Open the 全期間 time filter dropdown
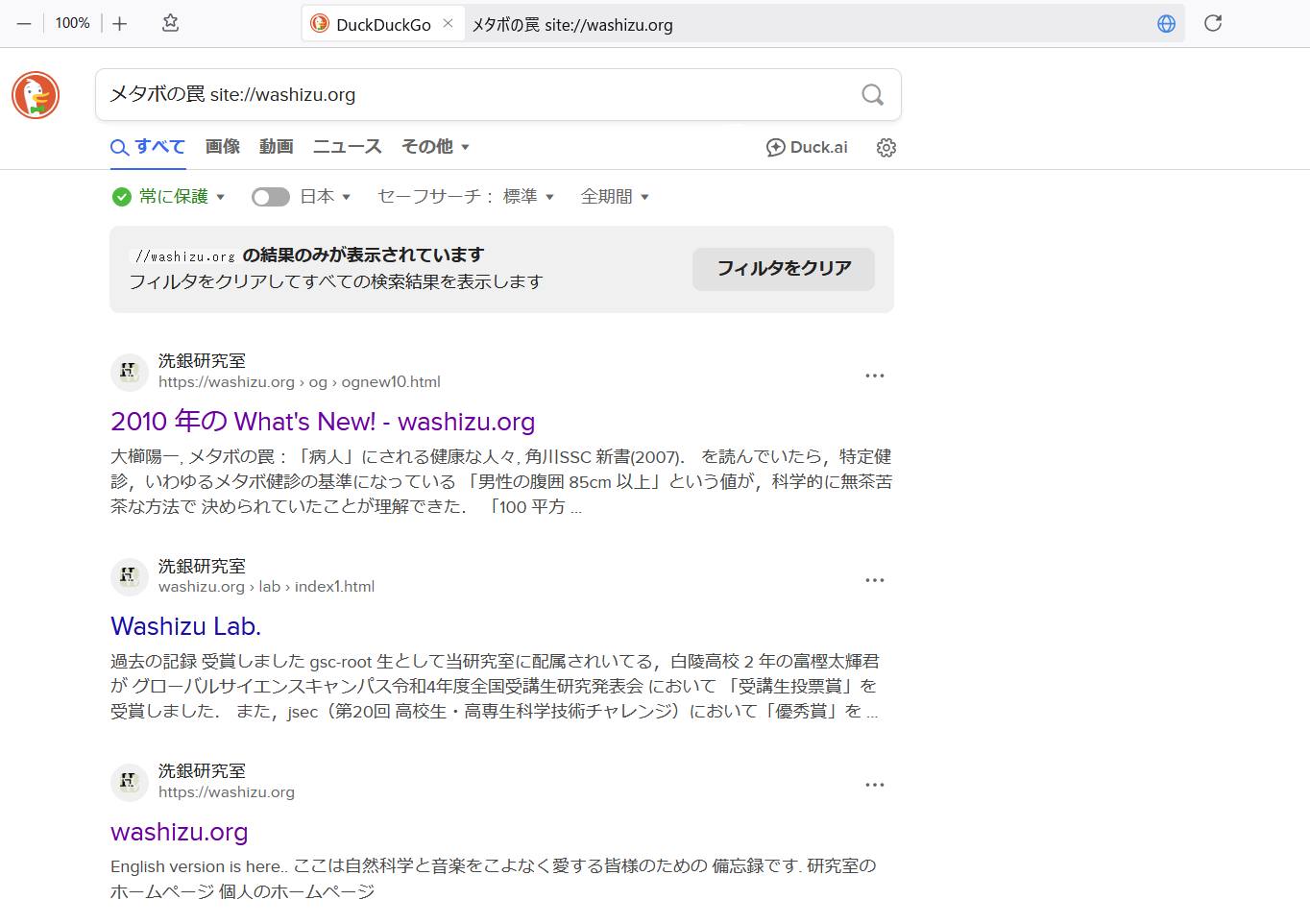This screenshot has height=924, width=1310. point(615,197)
